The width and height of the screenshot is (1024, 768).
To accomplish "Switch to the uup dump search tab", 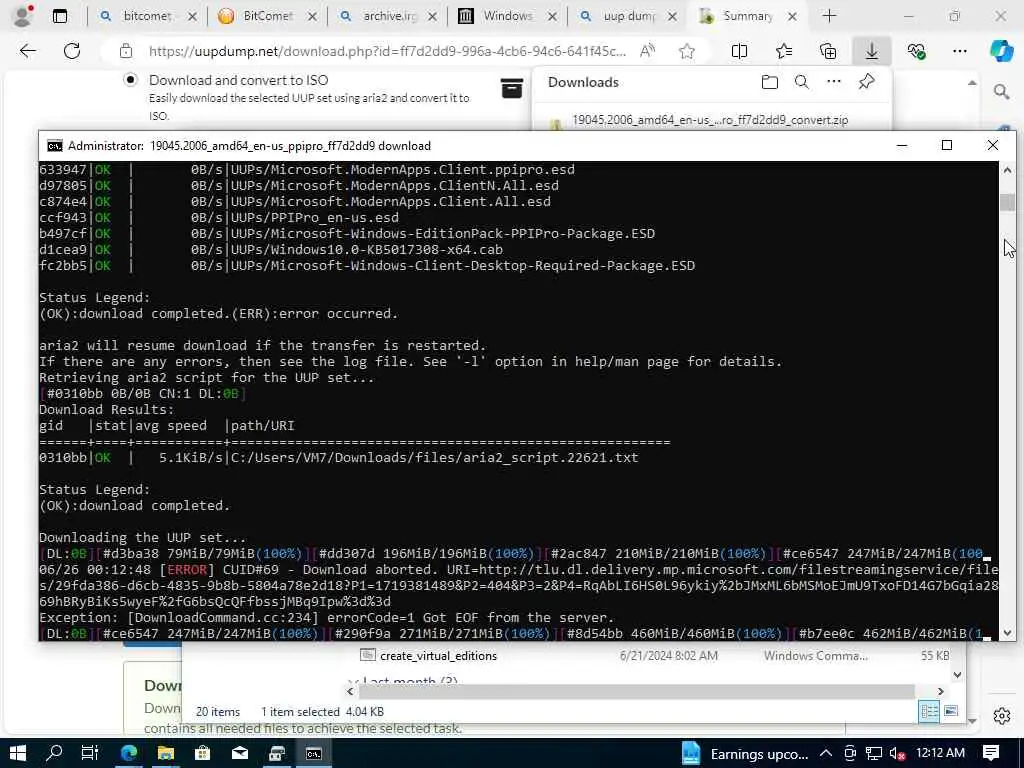I will point(628,16).
